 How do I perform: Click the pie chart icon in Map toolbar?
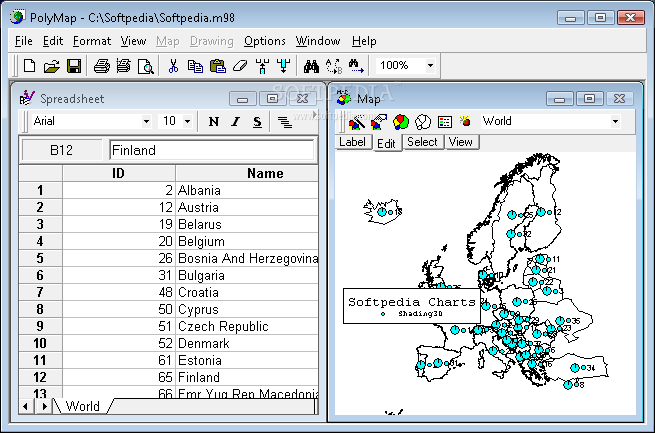[x=401, y=122]
